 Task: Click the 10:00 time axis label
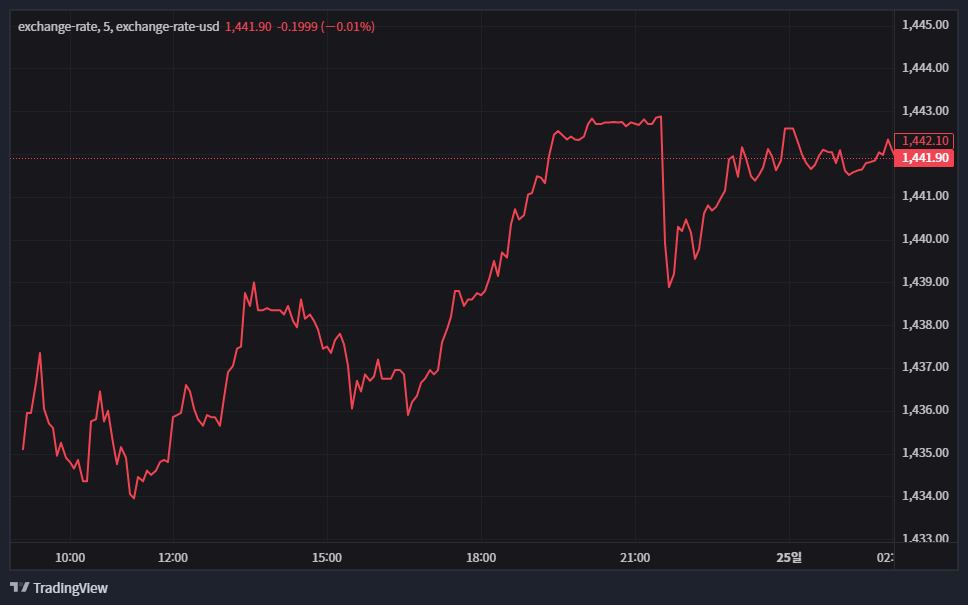coord(70,557)
